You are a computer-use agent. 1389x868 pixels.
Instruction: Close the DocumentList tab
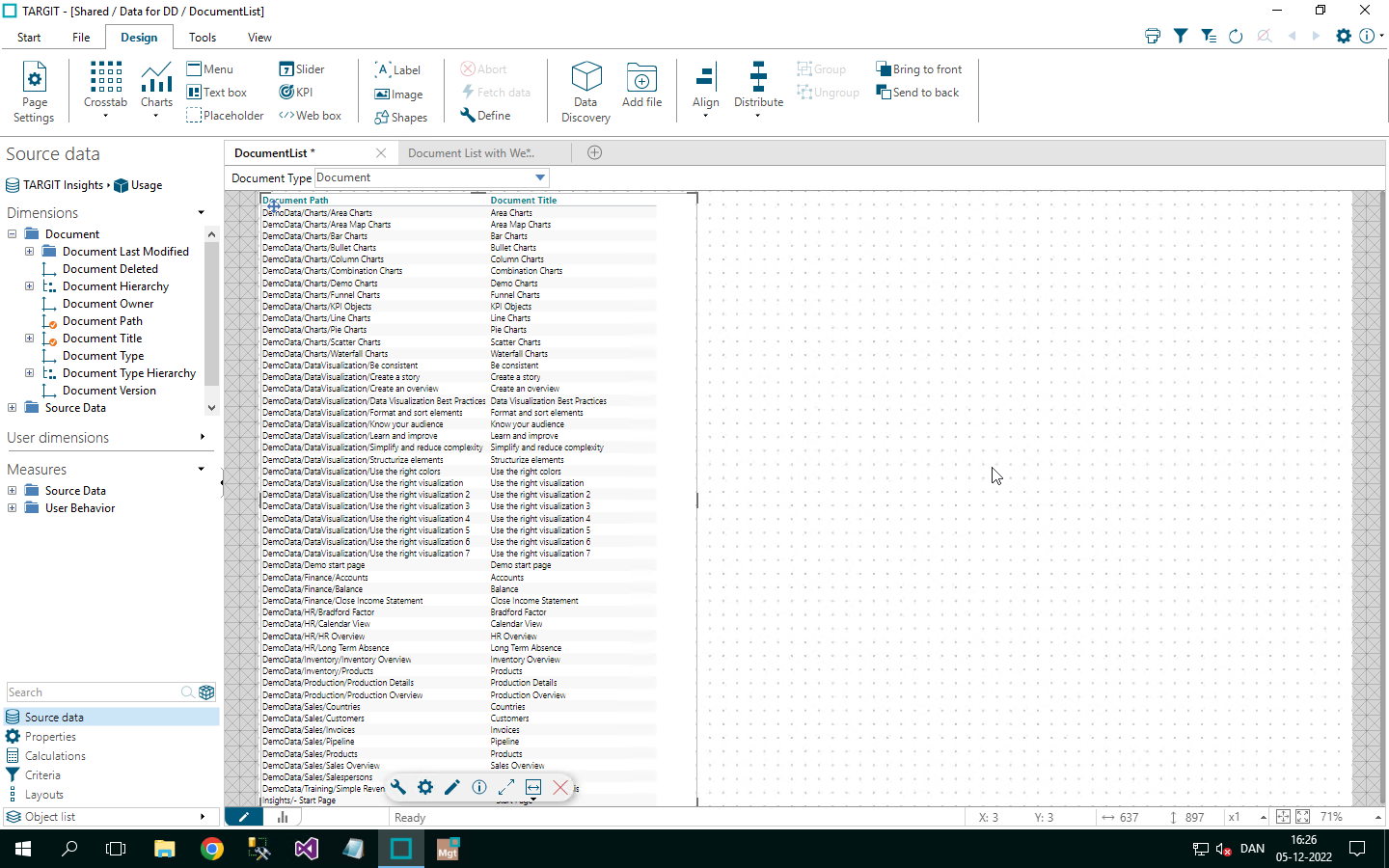(381, 153)
